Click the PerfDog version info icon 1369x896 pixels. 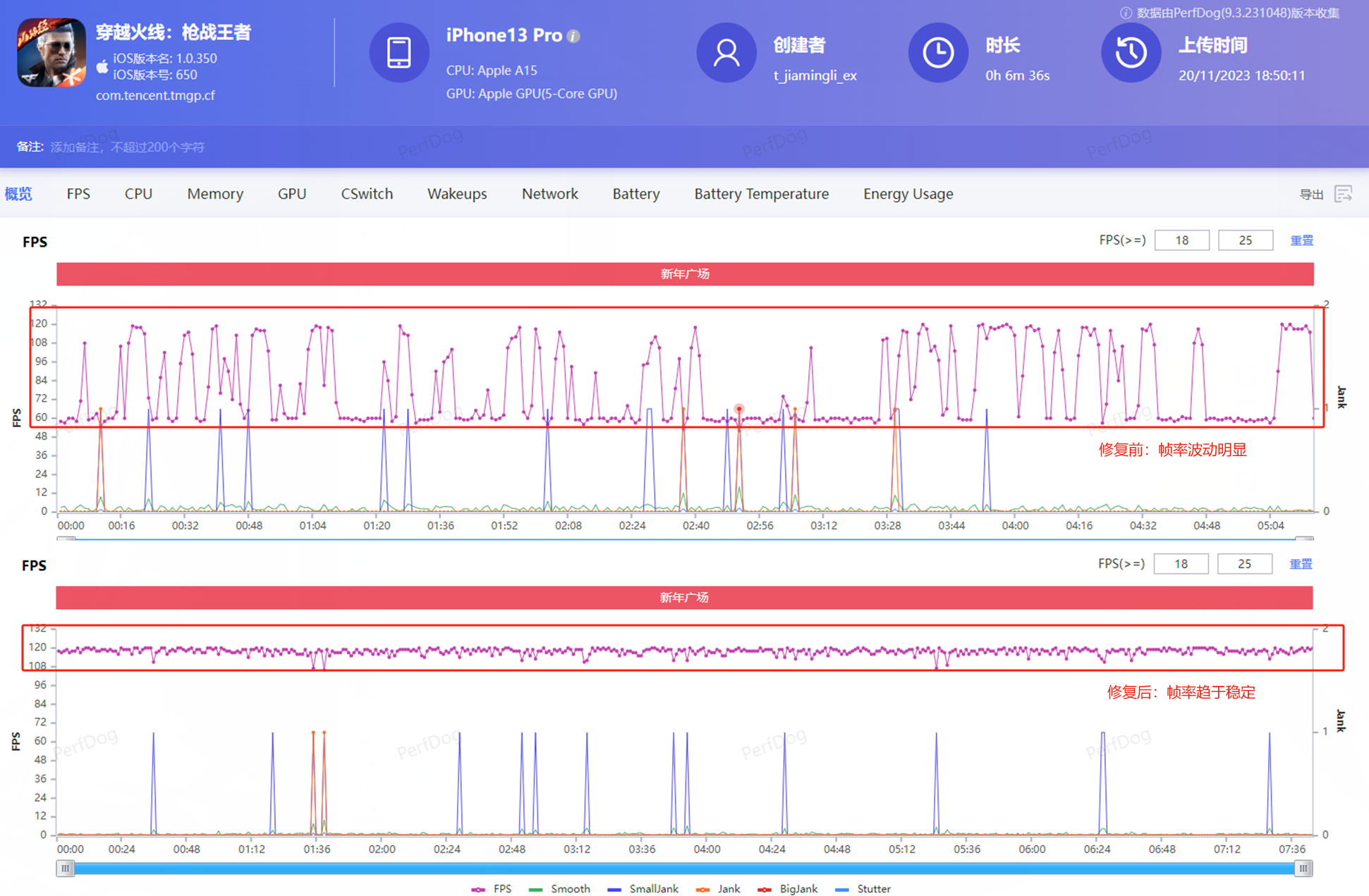1126,13
